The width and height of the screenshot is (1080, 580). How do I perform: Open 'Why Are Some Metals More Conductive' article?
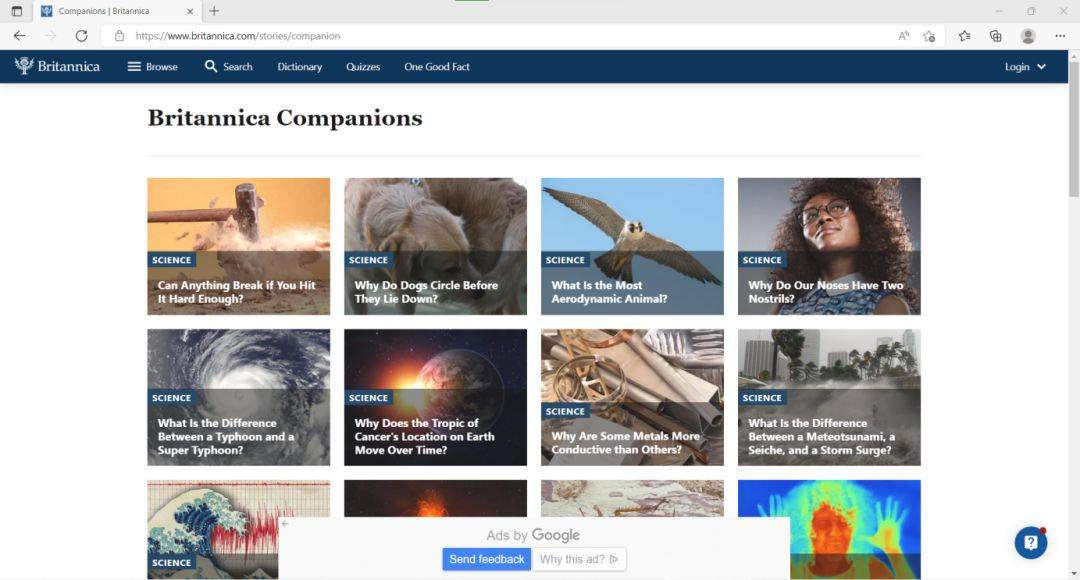point(632,397)
